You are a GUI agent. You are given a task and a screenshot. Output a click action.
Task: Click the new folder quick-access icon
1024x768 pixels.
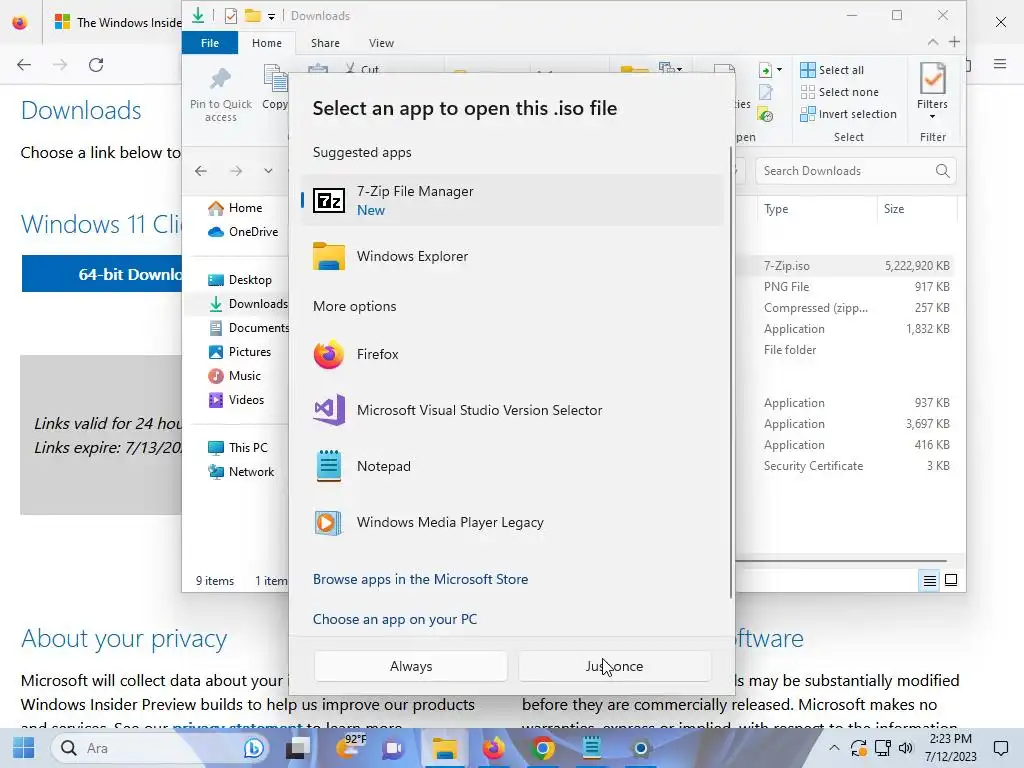[253, 16]
